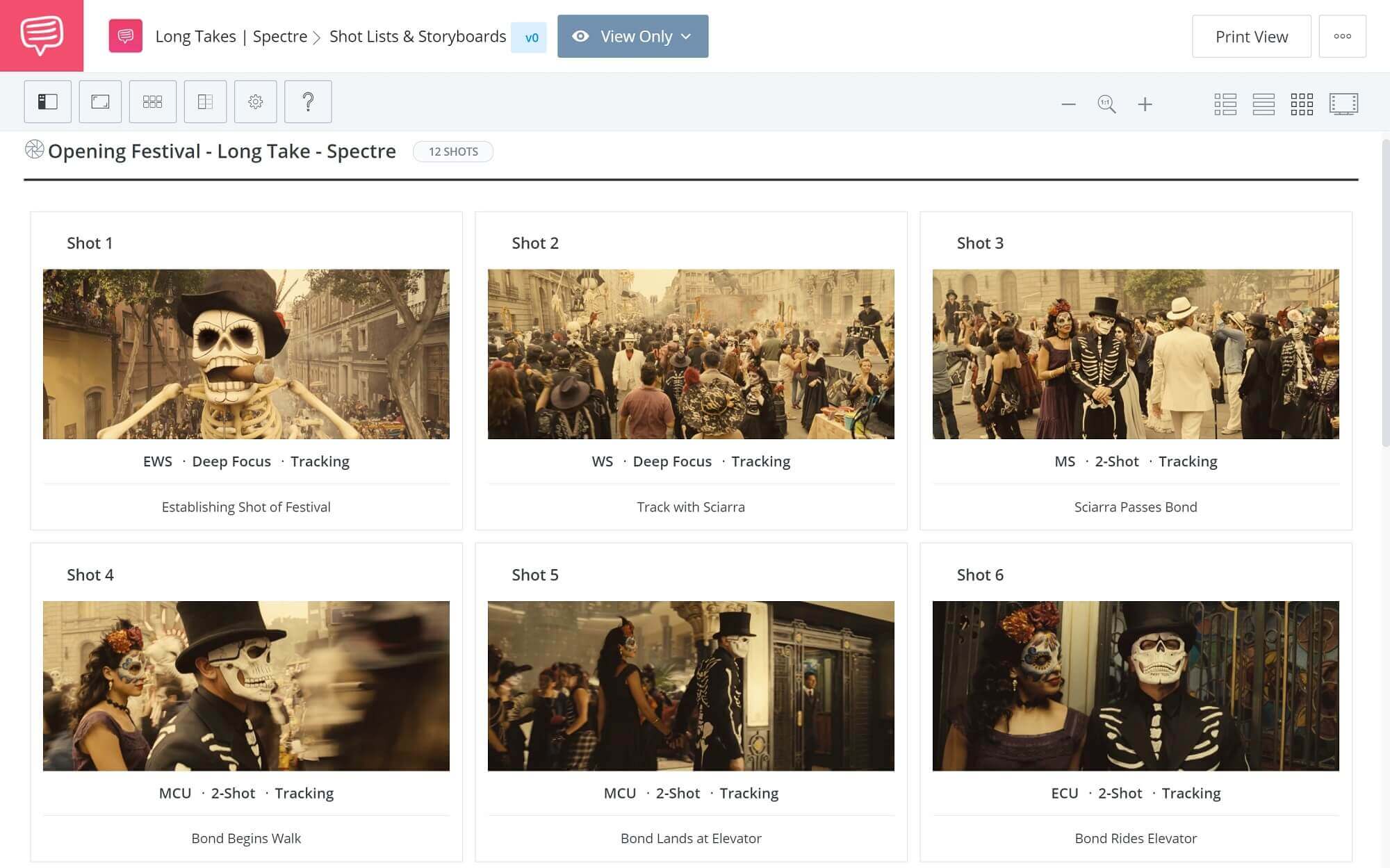This screenshot has height=868, width=1390.
Task: Switch to compact rows view icon
Action: [x=1264, y=104]
